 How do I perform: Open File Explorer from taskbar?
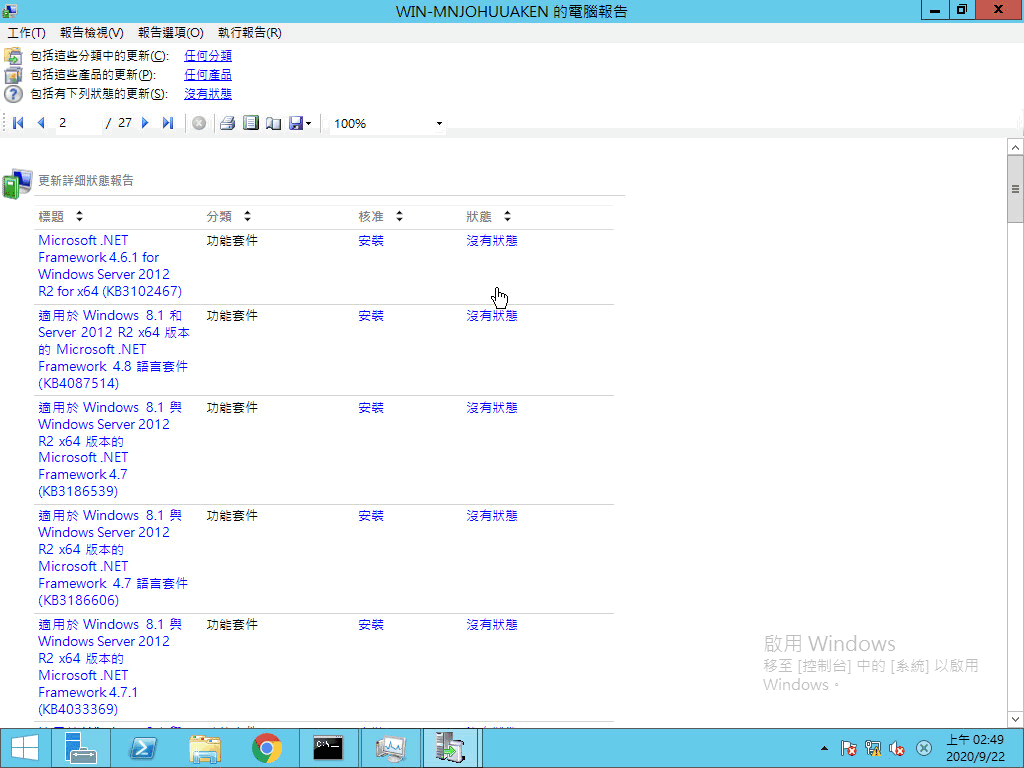coord(204,748)
